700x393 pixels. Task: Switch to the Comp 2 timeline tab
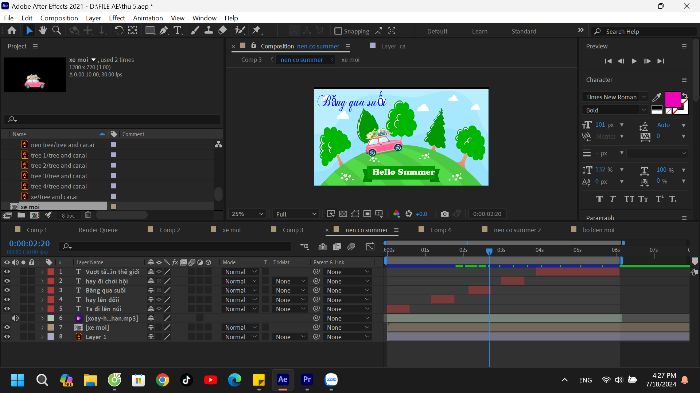[169, 230]
